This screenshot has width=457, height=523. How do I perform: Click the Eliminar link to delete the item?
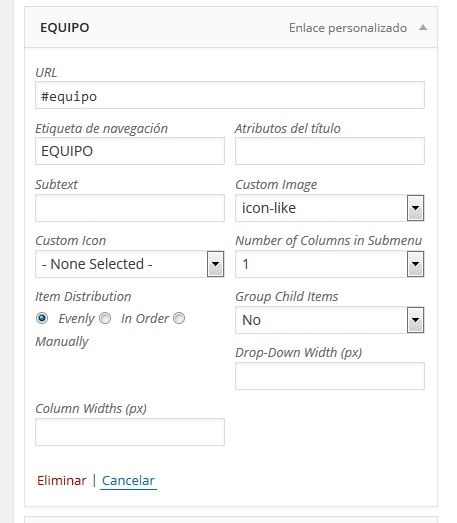[62, 481]
